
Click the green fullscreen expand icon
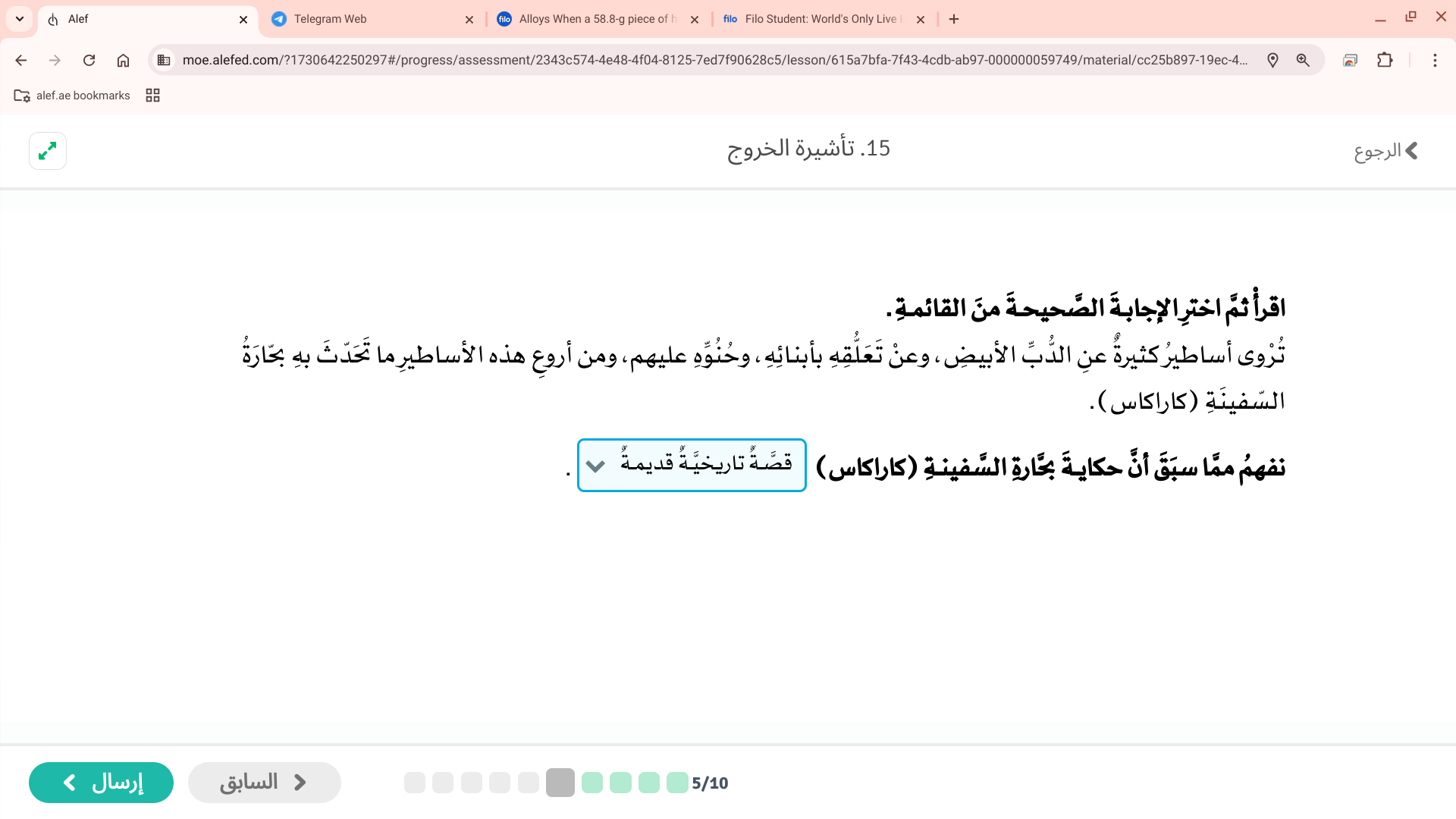(x=47, y=151)
